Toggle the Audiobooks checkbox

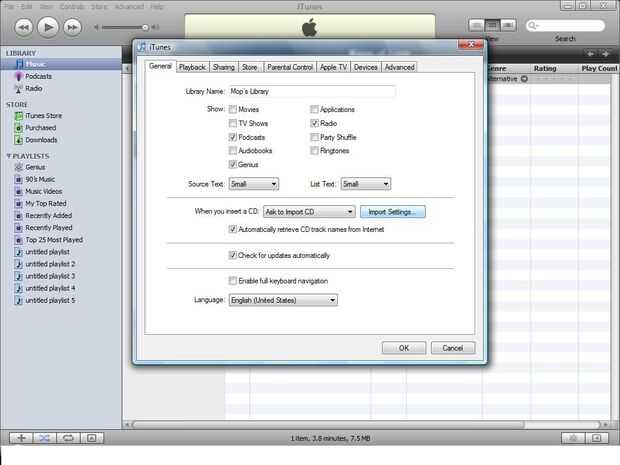tap(233, 151)
